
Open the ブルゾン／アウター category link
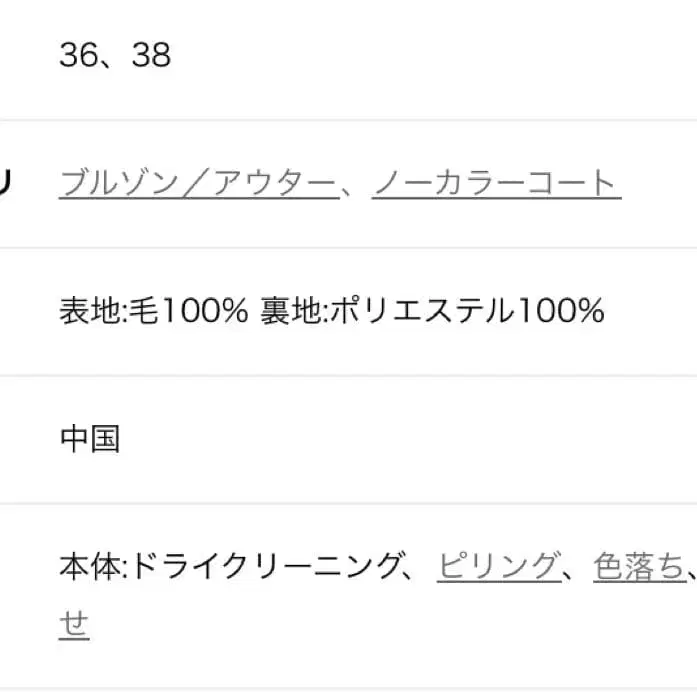(198, 184)
